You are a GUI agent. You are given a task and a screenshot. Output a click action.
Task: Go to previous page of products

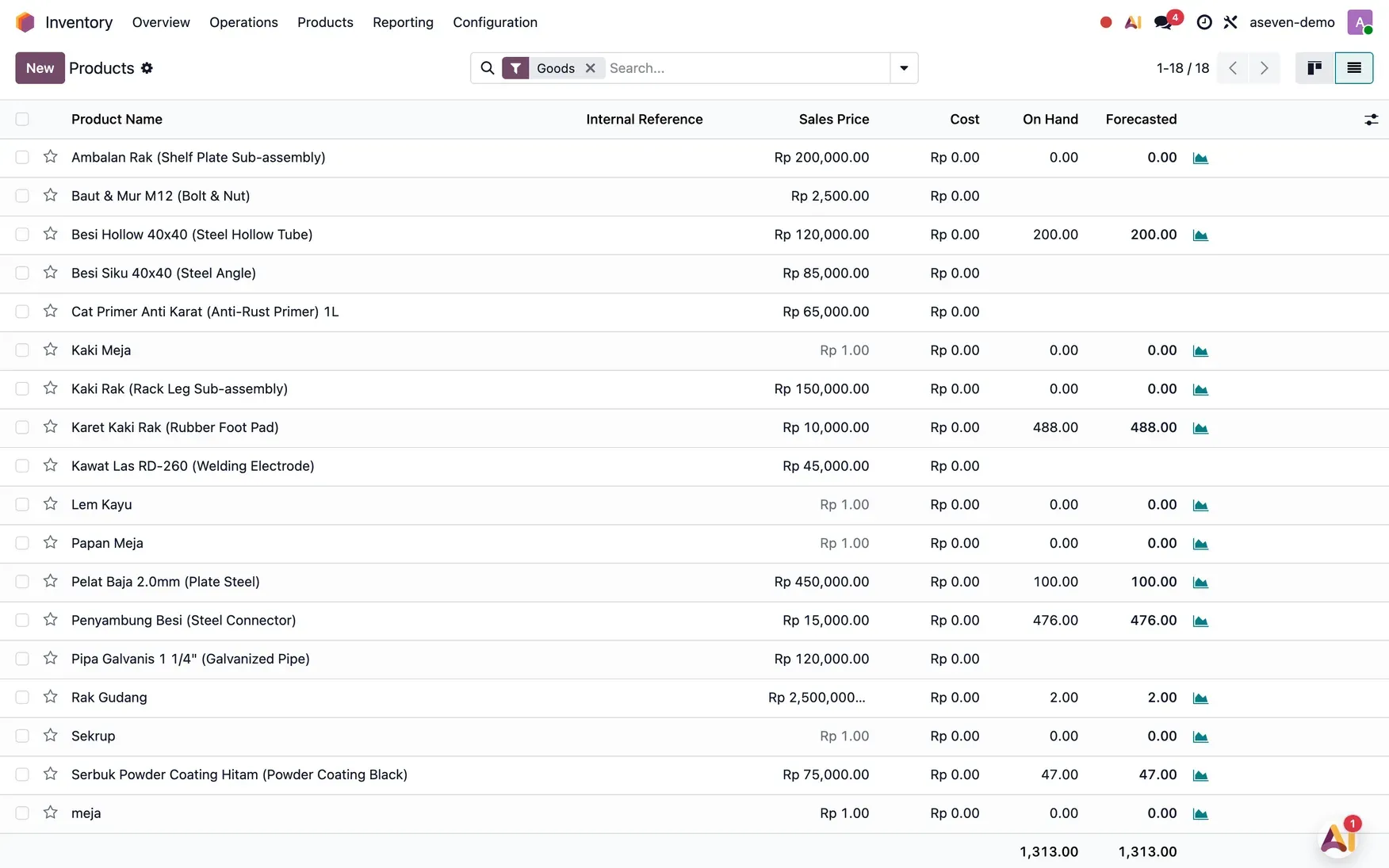click(1233, 68)
